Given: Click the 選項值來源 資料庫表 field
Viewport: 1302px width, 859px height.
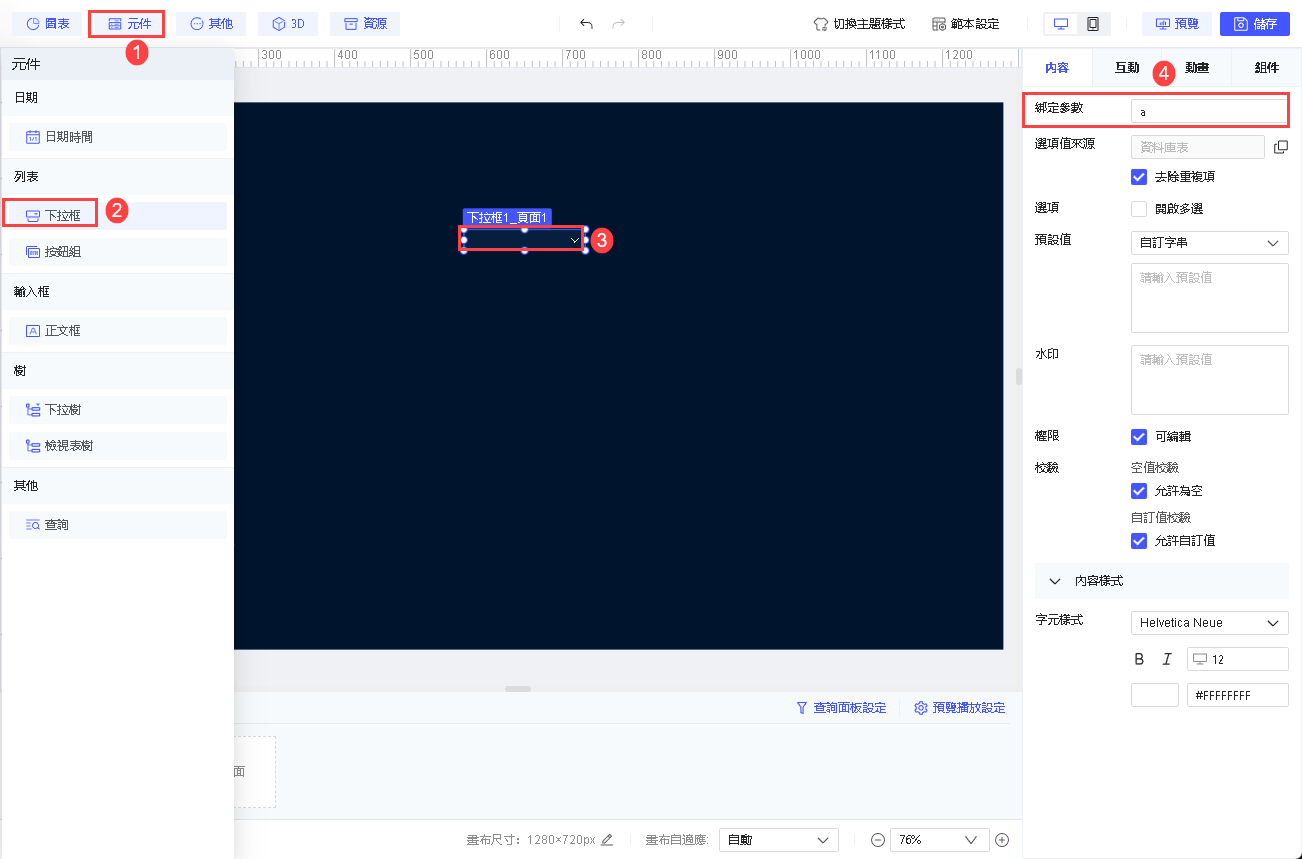Looking at the screenshot, I should 1198,147.
